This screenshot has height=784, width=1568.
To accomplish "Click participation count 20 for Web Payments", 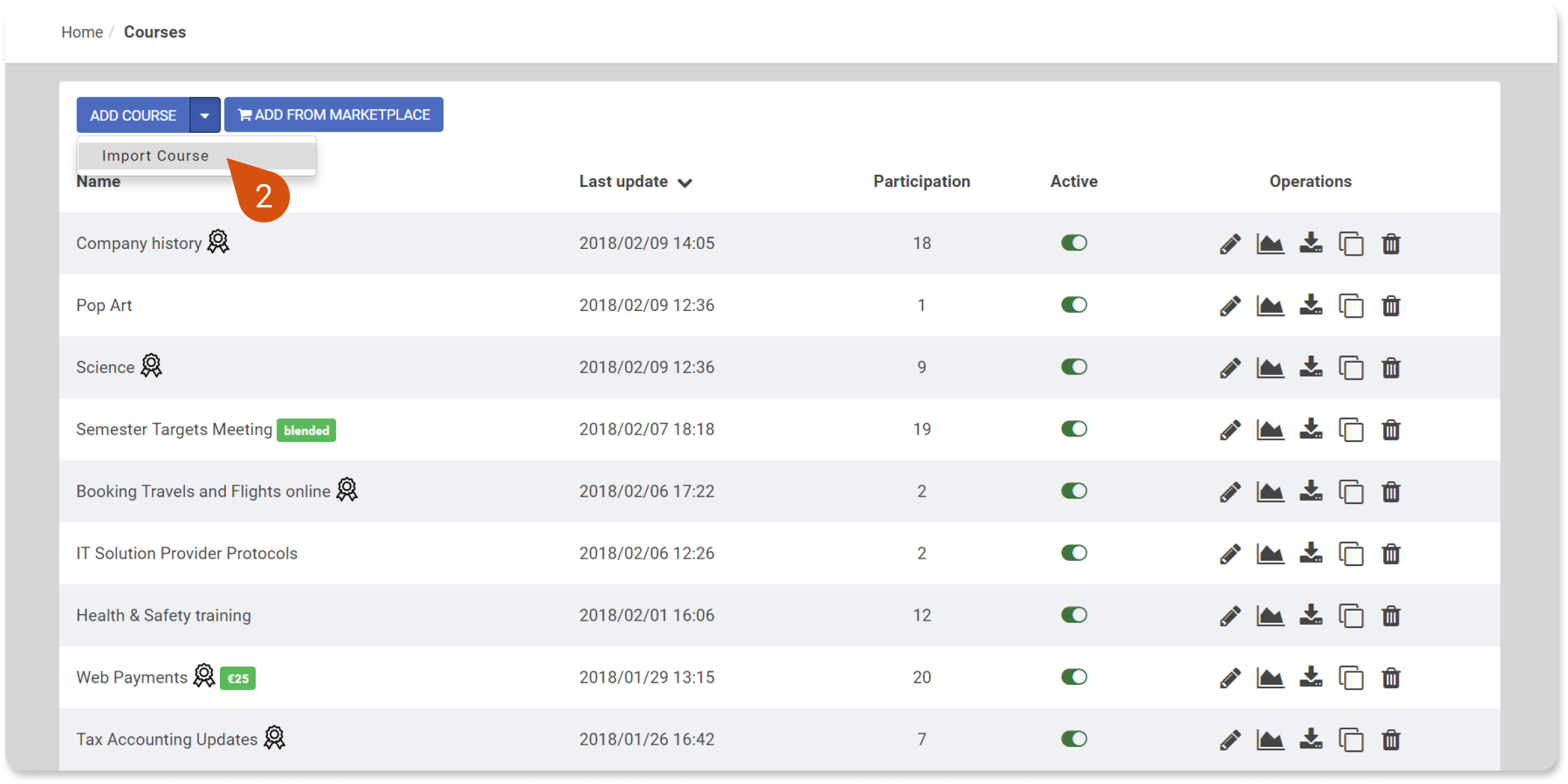I will coord(922,677).
